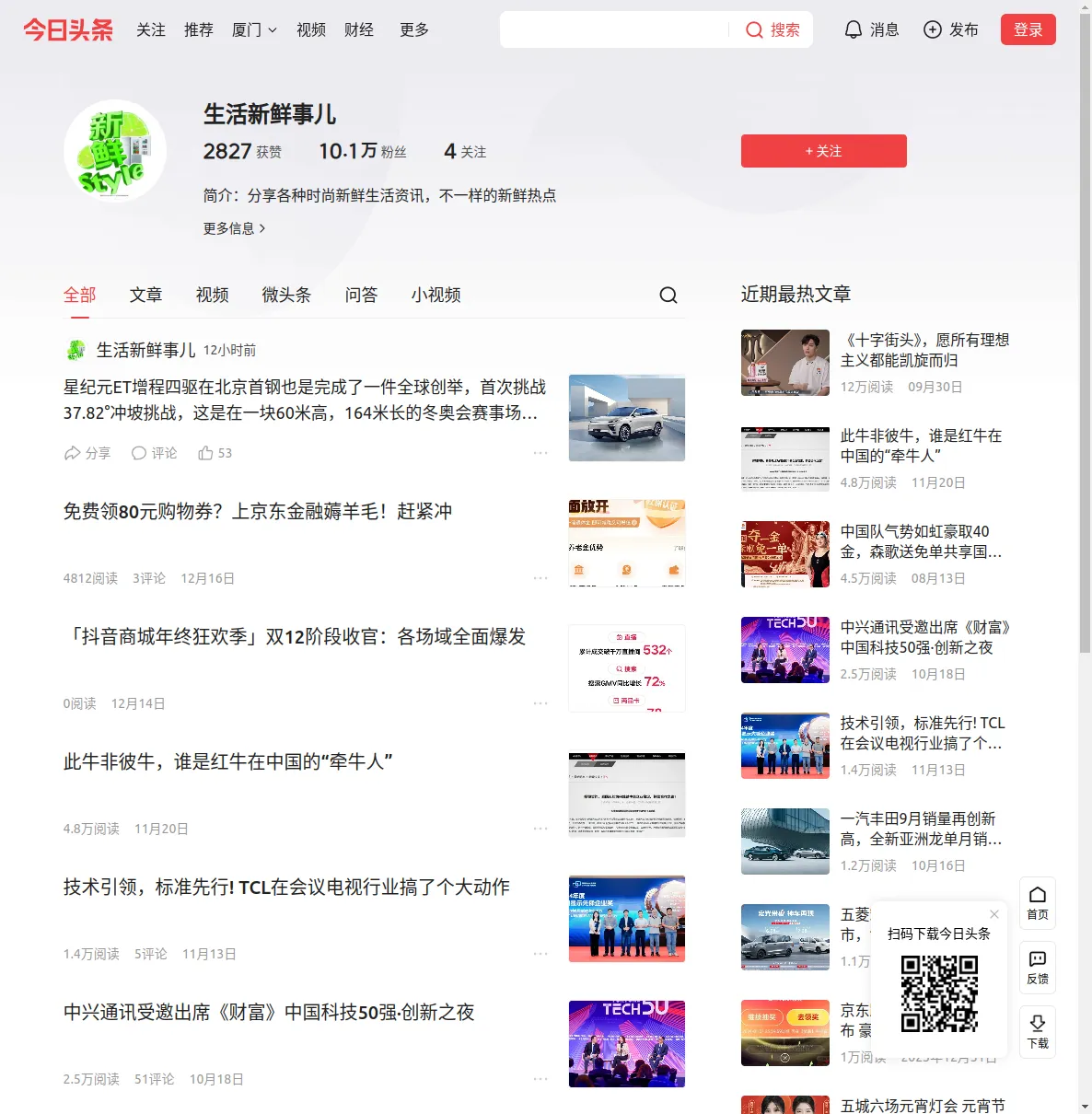Click the red 登录 button
This screenshot has width=1092, height=1114.
pos(1028,30)
